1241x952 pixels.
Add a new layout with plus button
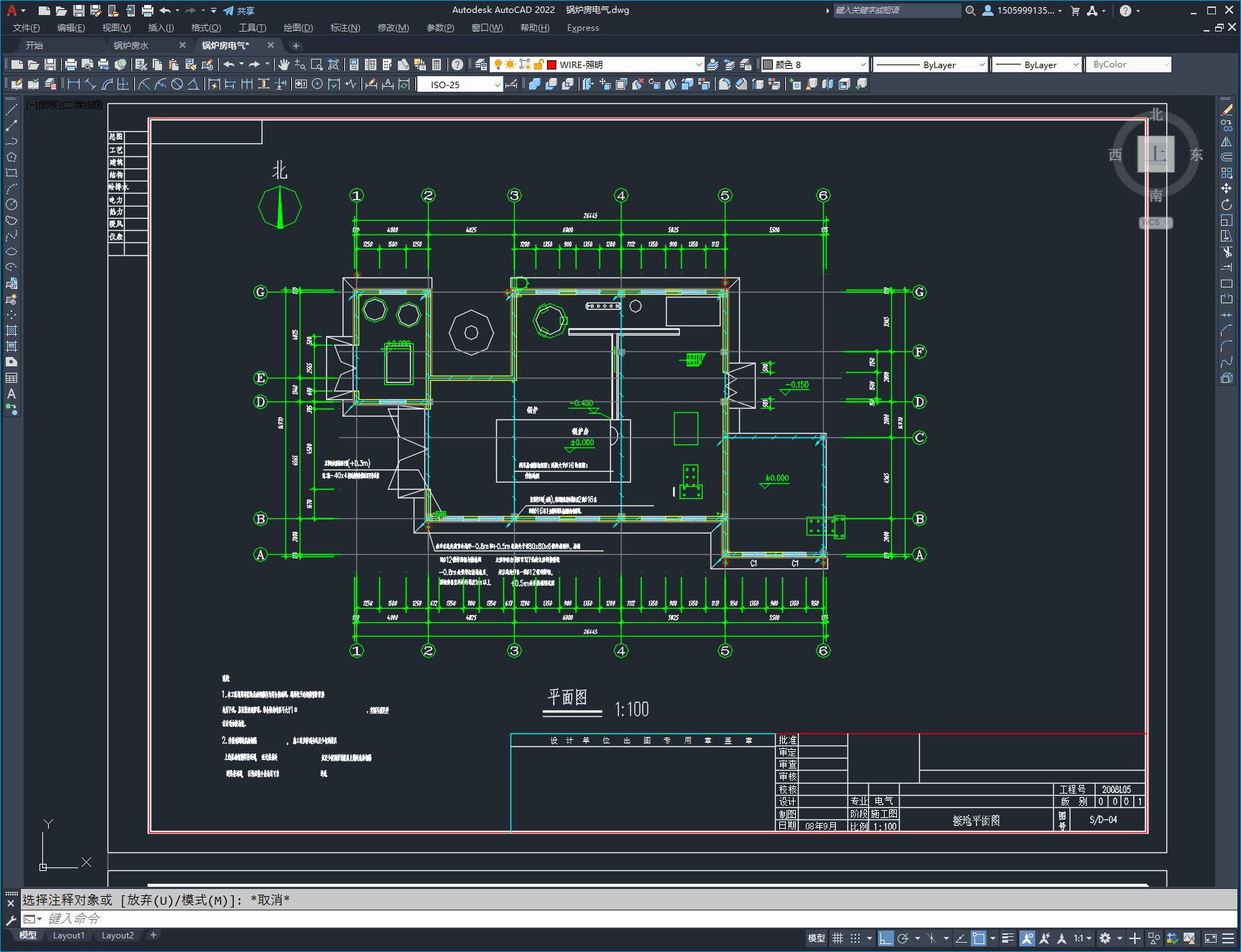coord(153,935)
